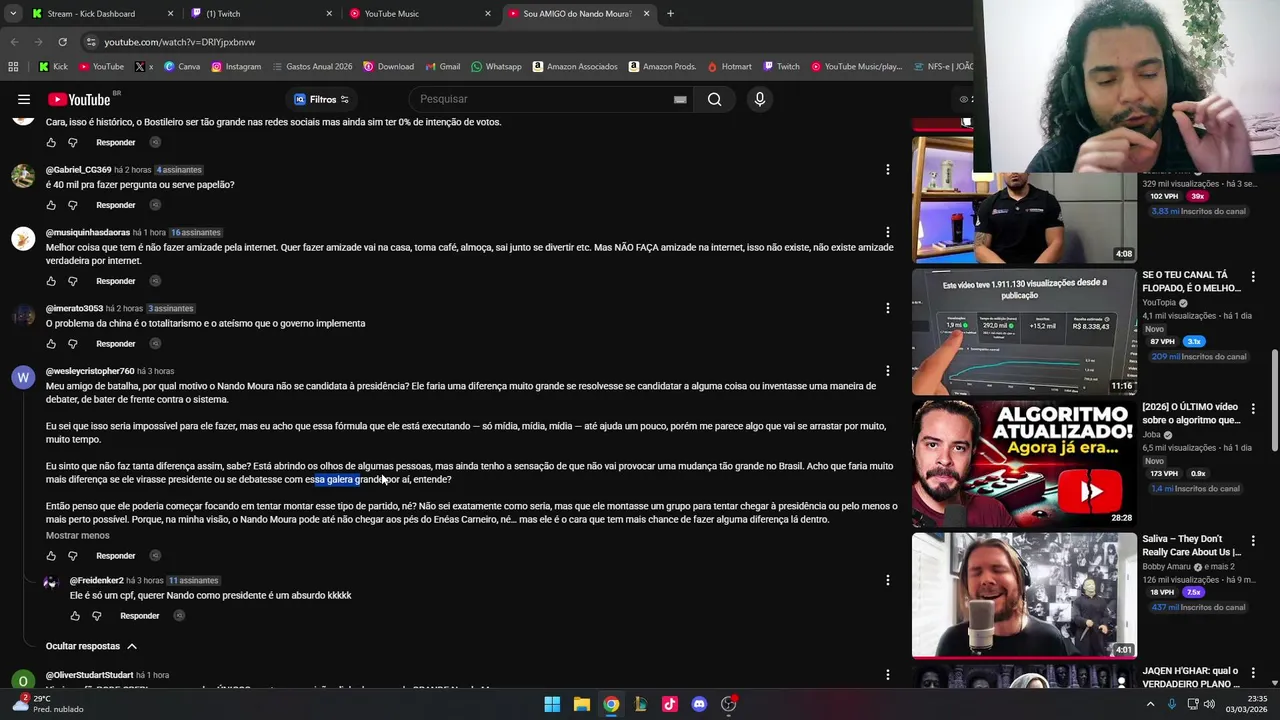Select the youtube.com address bar URL
Viewport: 1280px width, 720px height.
tap(180, 42)
